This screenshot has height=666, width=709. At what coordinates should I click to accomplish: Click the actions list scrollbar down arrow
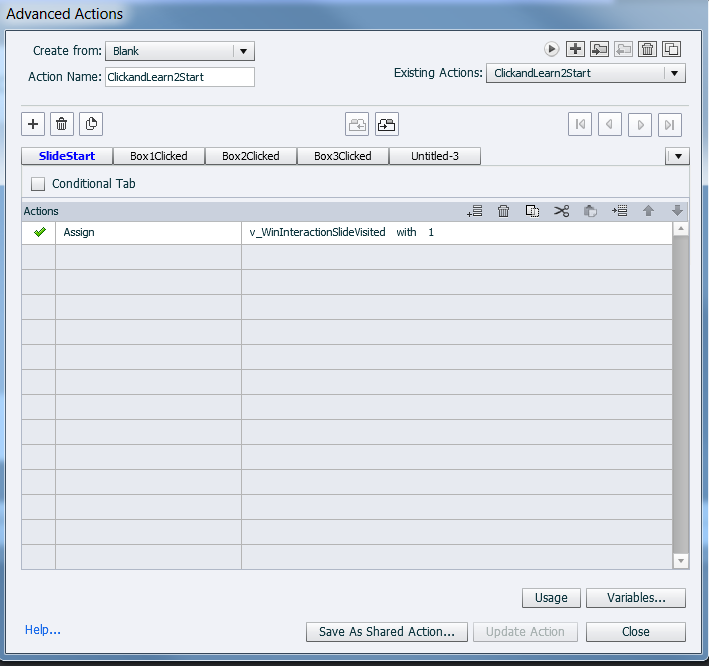(681, 561)
